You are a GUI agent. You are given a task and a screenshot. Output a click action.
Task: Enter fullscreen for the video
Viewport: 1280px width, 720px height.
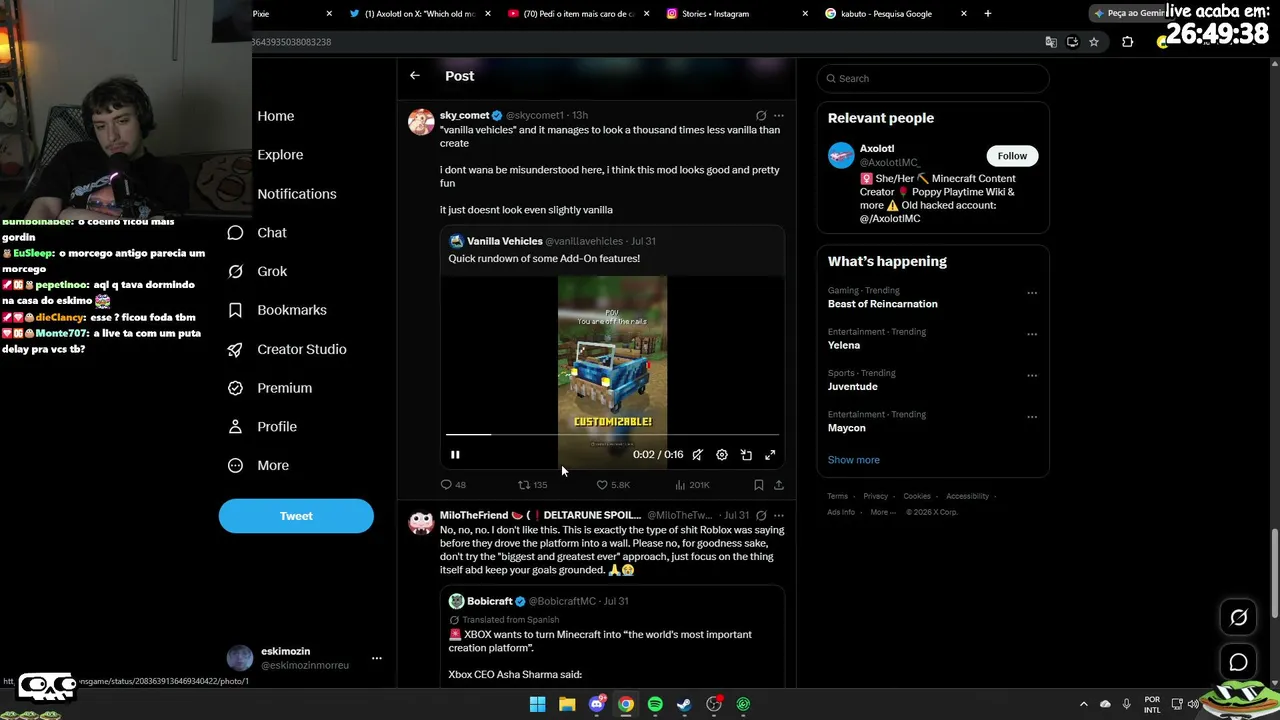pyautogui.click(x=770, y=455)
